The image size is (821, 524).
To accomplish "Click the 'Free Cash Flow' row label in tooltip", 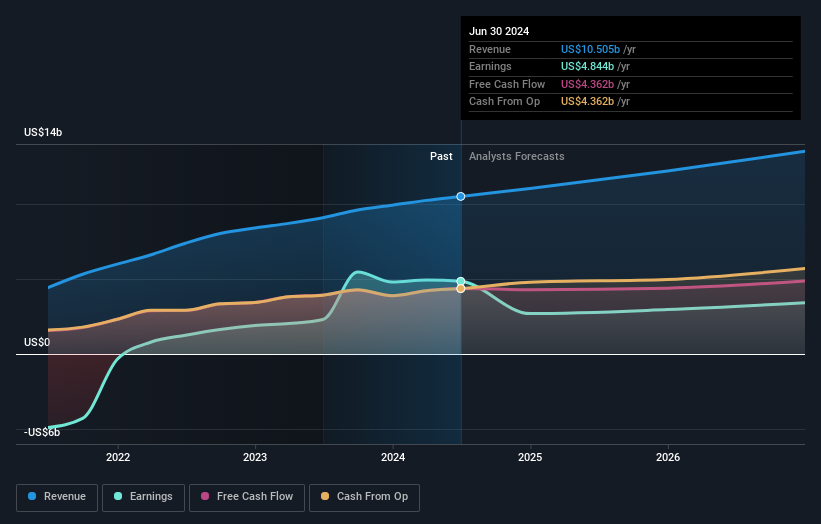I will click(507, 84).
